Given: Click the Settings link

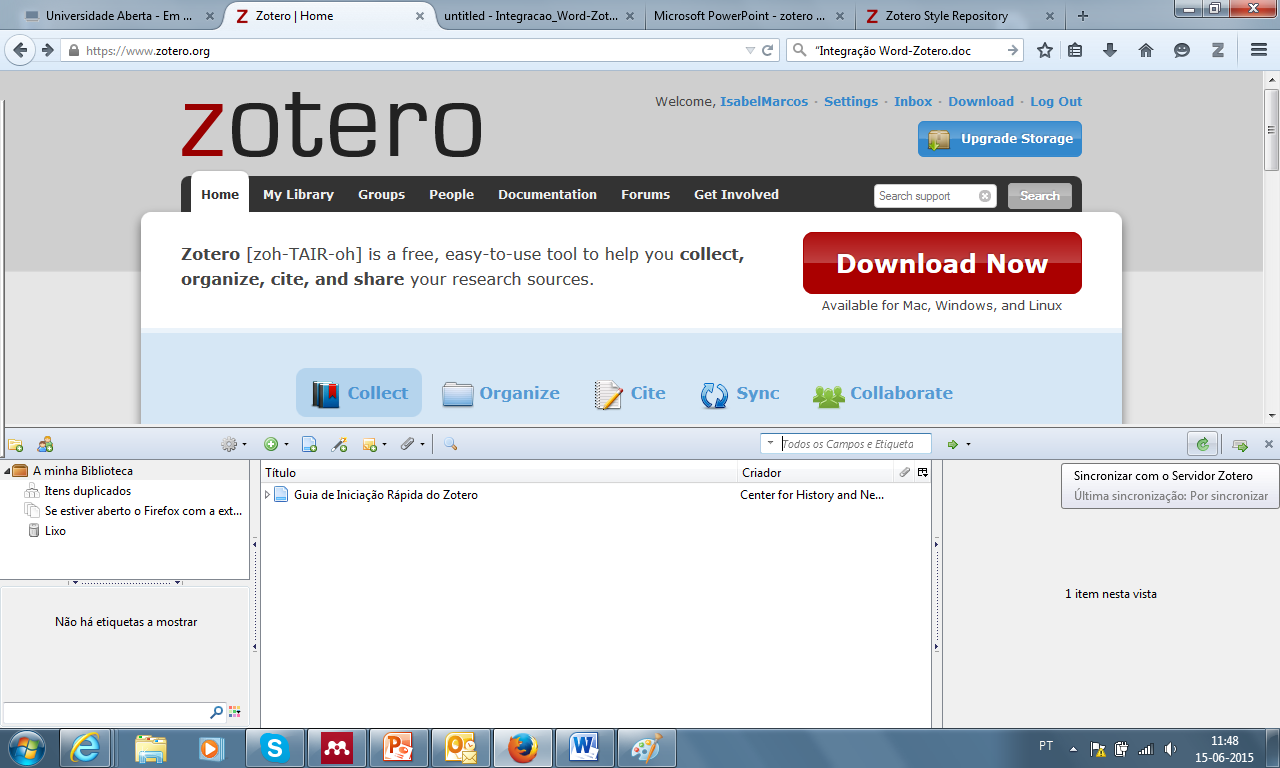Looking at the screenshot, I should 851,102.
